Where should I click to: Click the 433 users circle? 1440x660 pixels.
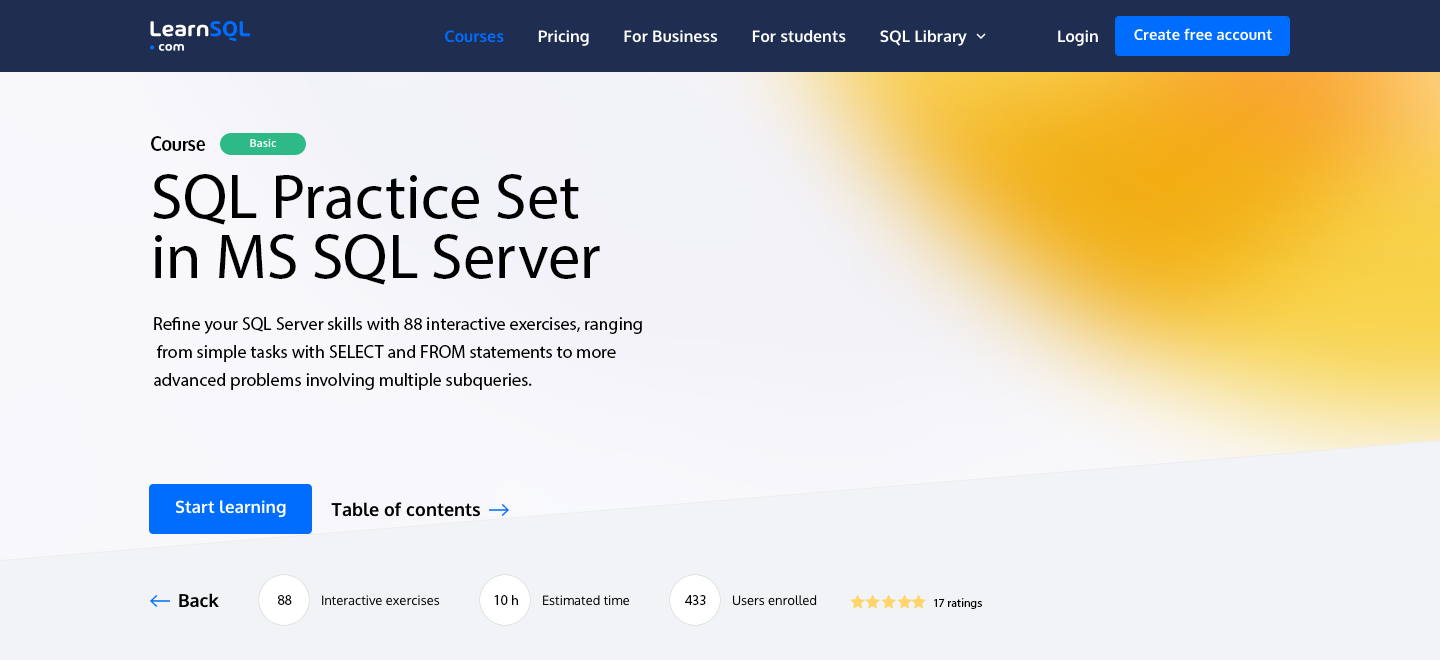click(x=695, y=600)
